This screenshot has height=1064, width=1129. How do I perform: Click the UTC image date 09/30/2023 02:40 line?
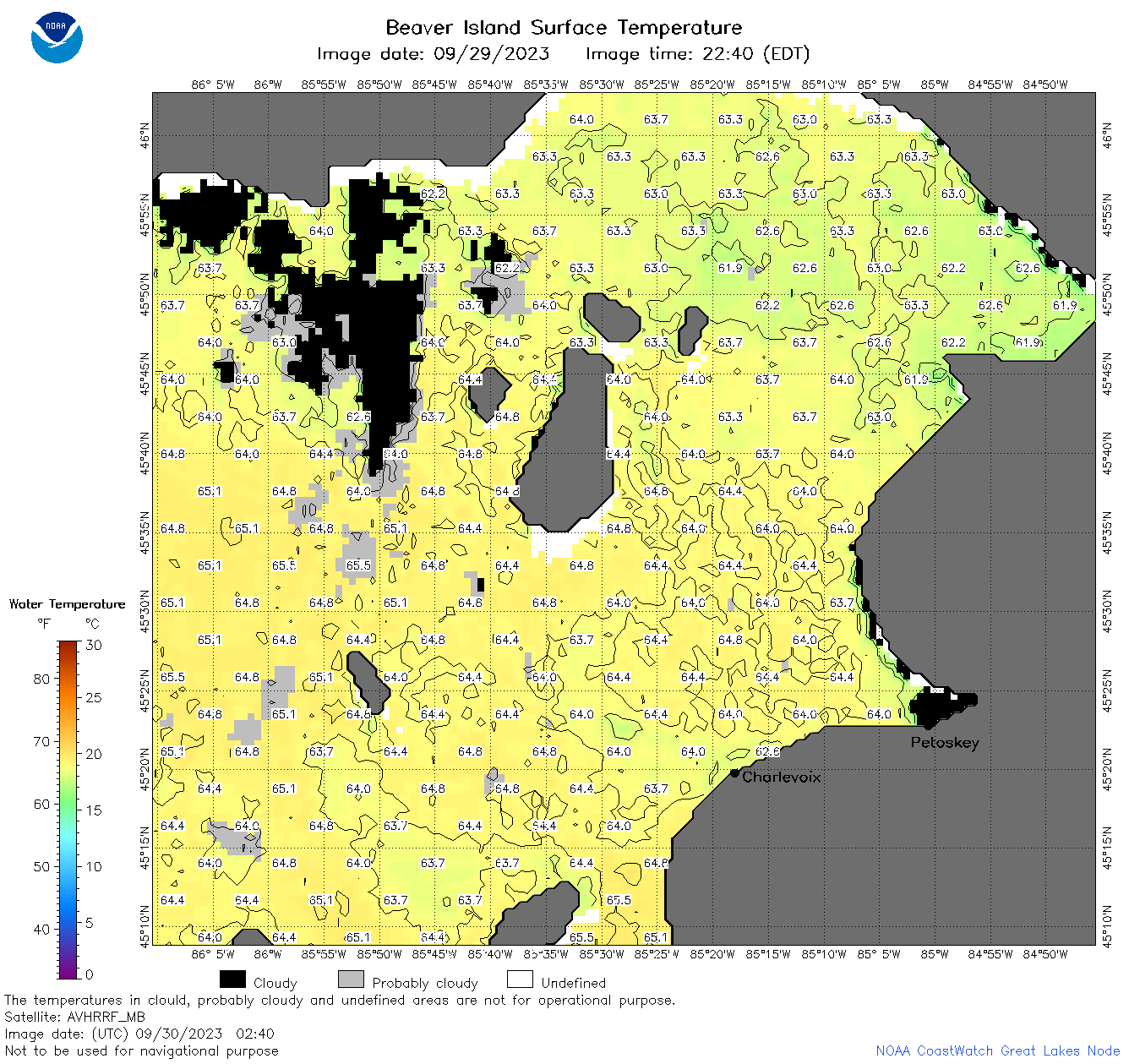tap(139, 1034)
